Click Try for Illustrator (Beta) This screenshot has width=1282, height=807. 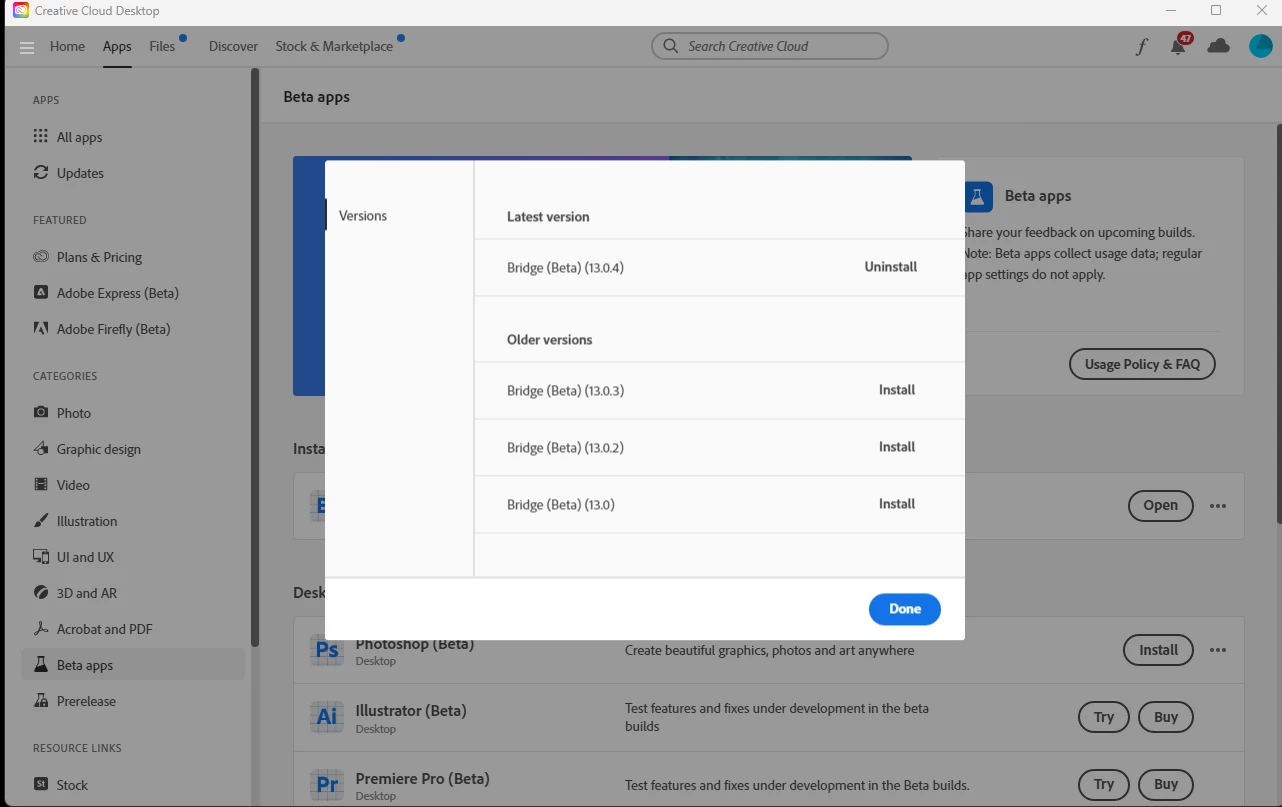[1104, 717]
